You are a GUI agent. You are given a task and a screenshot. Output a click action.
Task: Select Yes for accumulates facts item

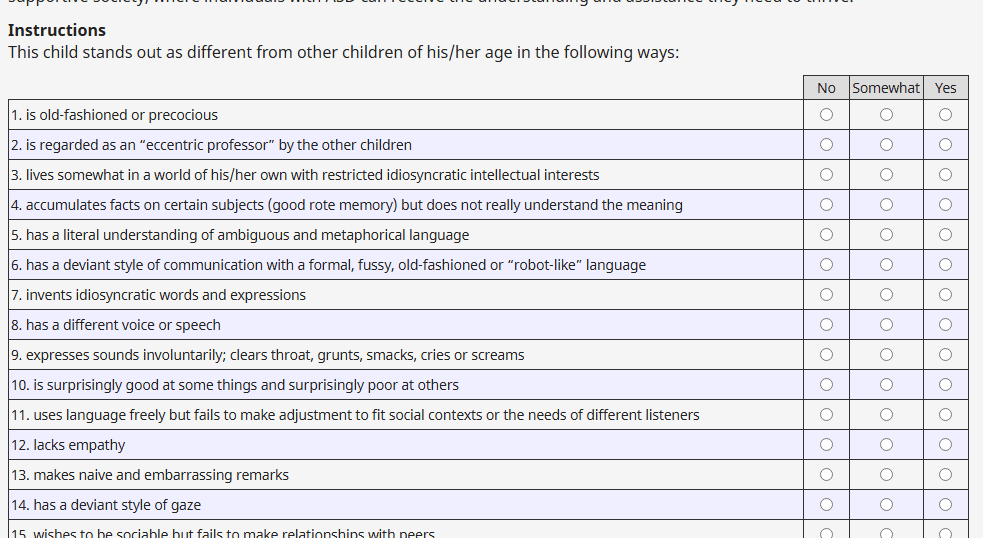pos(946,205)
